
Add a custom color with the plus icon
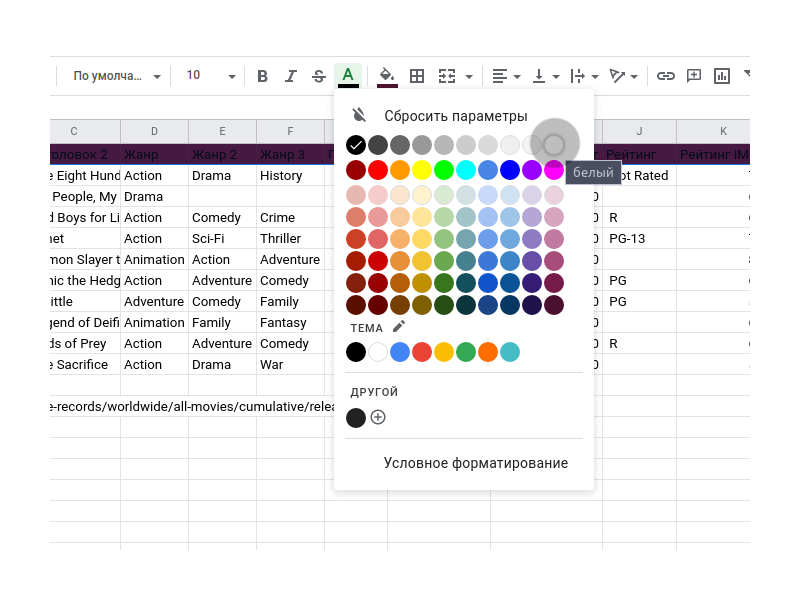[378, 417]
